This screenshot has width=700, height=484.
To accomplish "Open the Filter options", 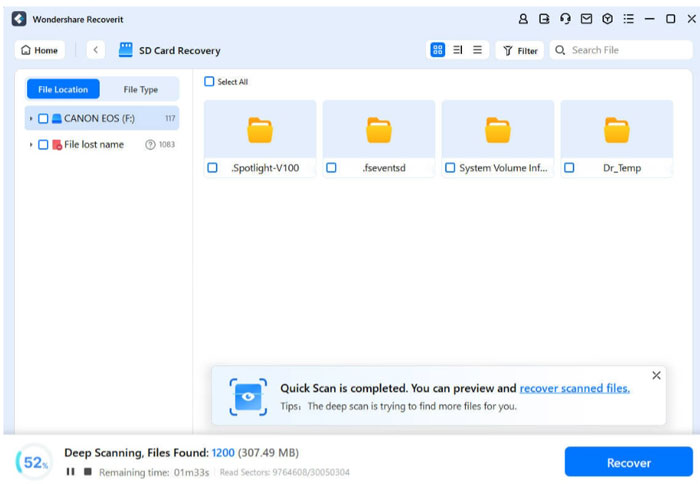I will [520, 50].
